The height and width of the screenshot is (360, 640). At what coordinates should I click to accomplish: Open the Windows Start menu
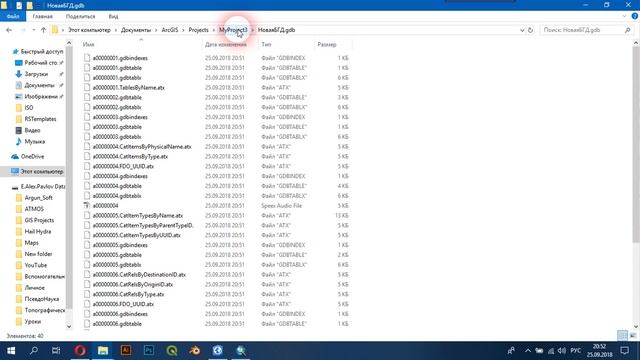pyautogui.click(x=11, y=351)
